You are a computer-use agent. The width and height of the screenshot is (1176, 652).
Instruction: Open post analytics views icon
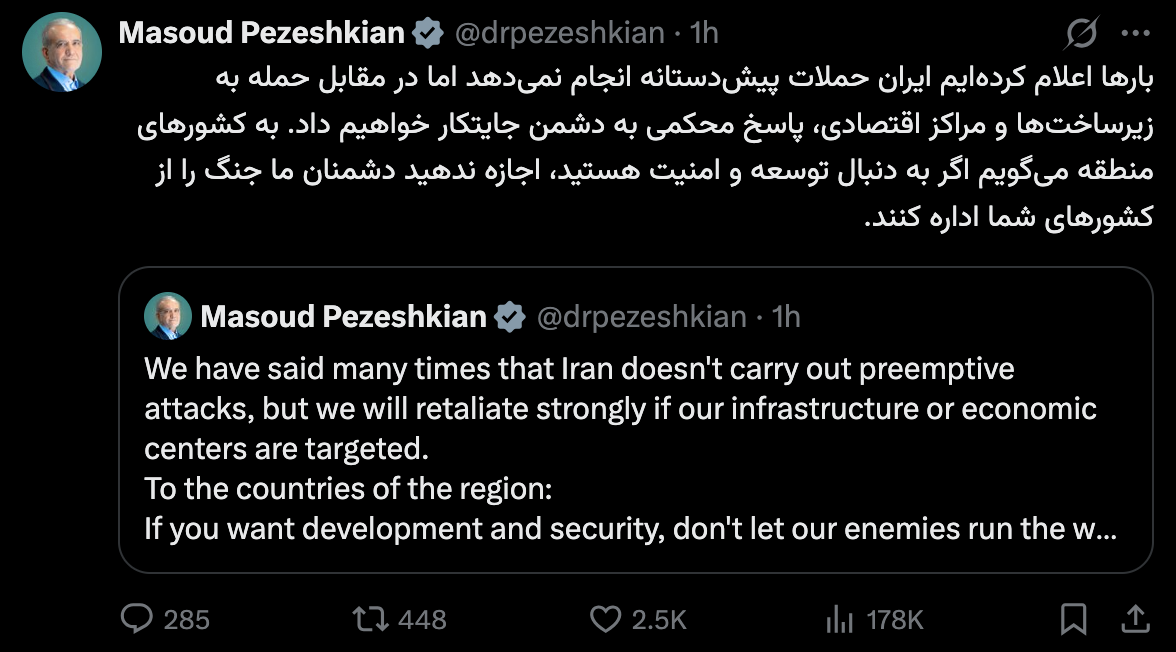pos(838,620)
